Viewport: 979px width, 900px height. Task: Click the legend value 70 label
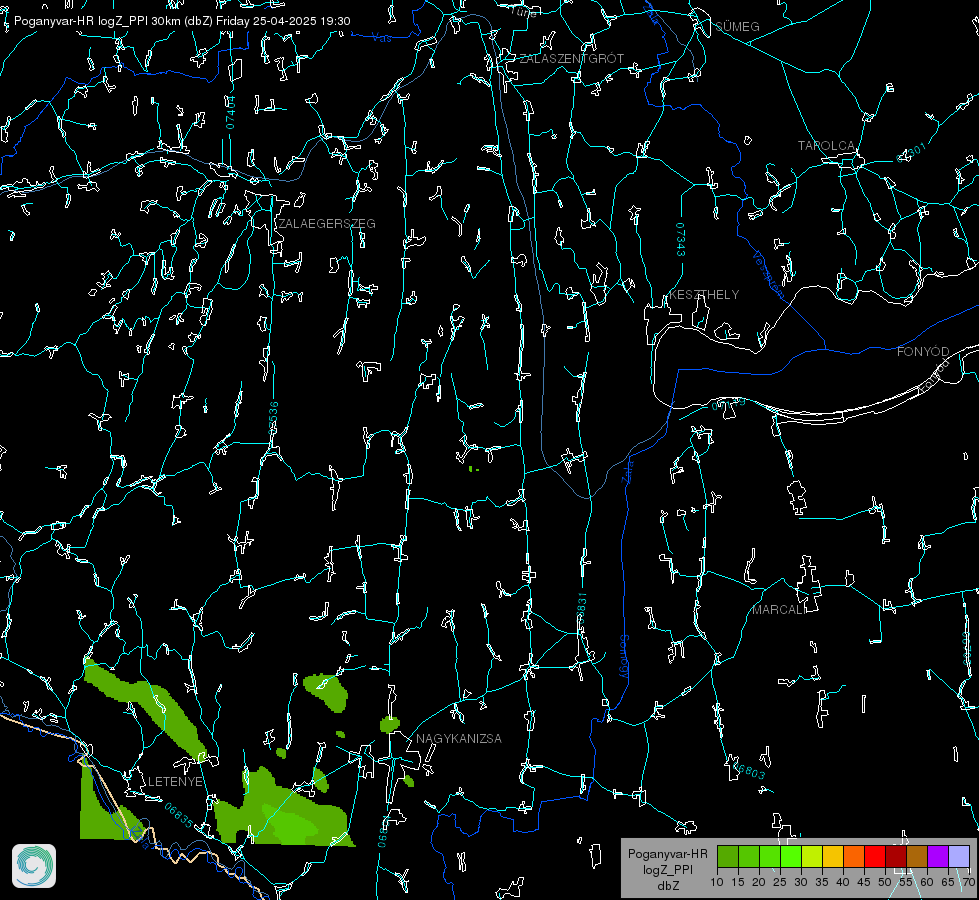pyautogui.click(x=969, y=883)
